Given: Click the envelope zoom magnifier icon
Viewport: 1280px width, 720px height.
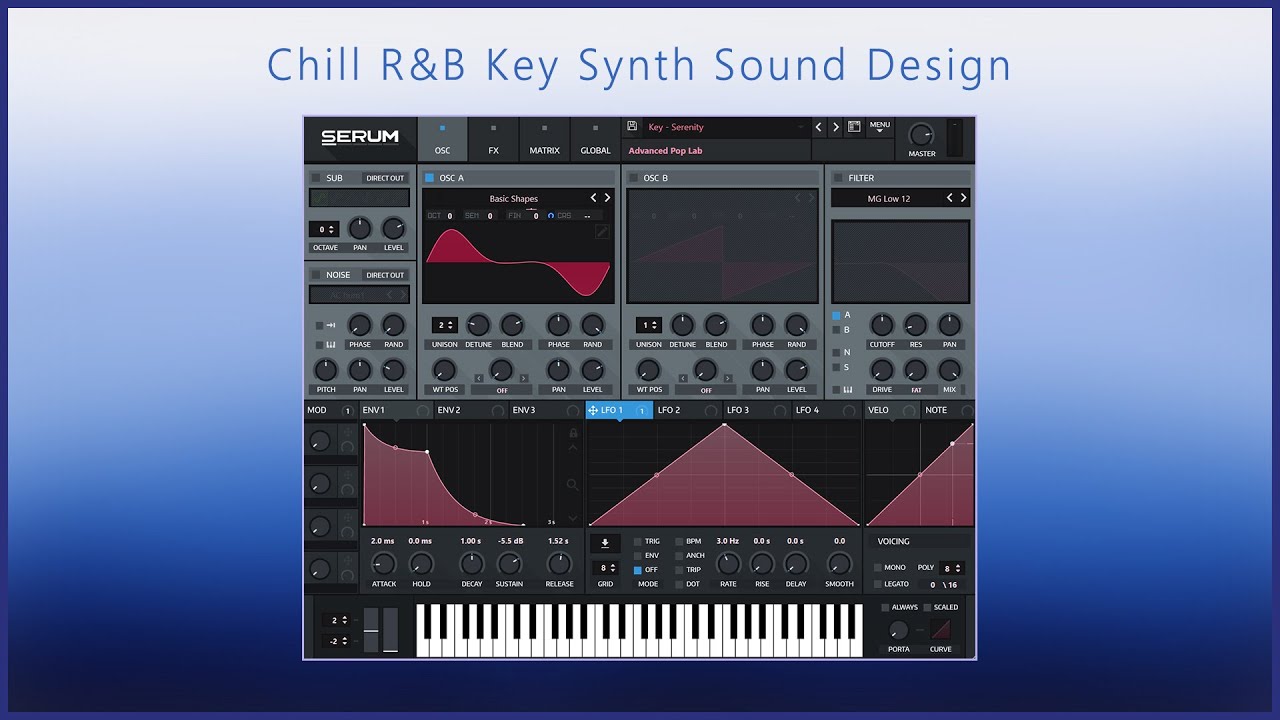Looking at the screenshot, I should (572, 485).
